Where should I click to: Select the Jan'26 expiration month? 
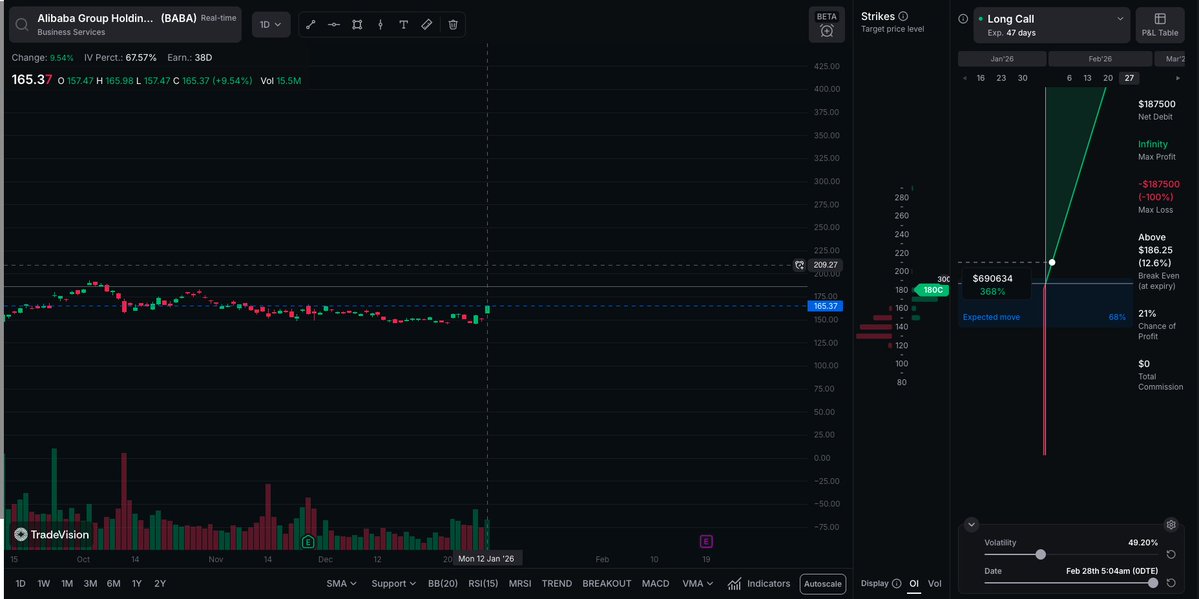click(x=1002, y=59)
